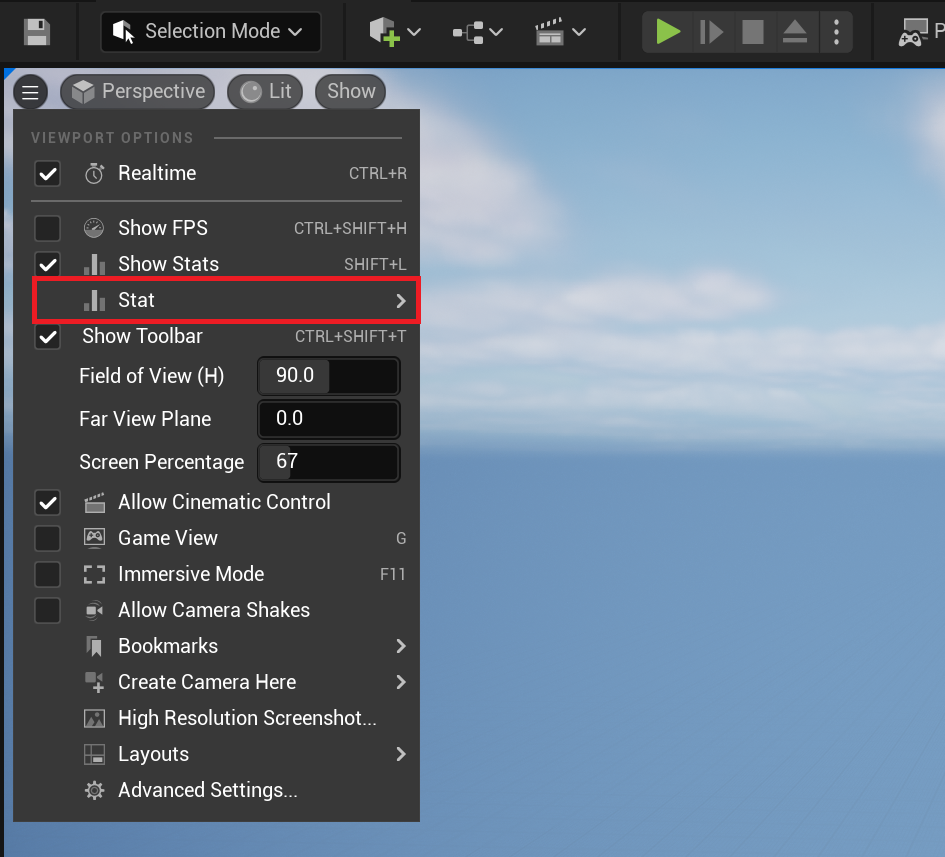The image size is (945, 857).
Task: Open the add content cube icon menu
Action: [394, 32]
